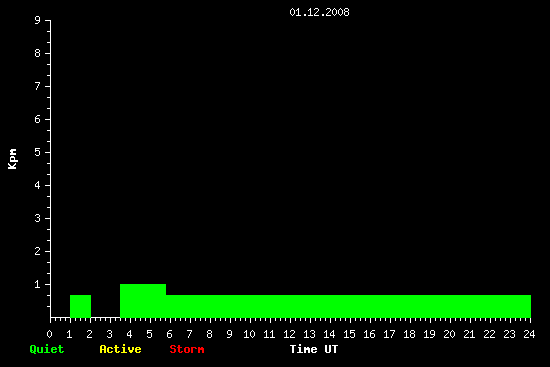This screenshot has height=367, width=550.
Task: Click the 18 label on time axis
Action: 409,334
